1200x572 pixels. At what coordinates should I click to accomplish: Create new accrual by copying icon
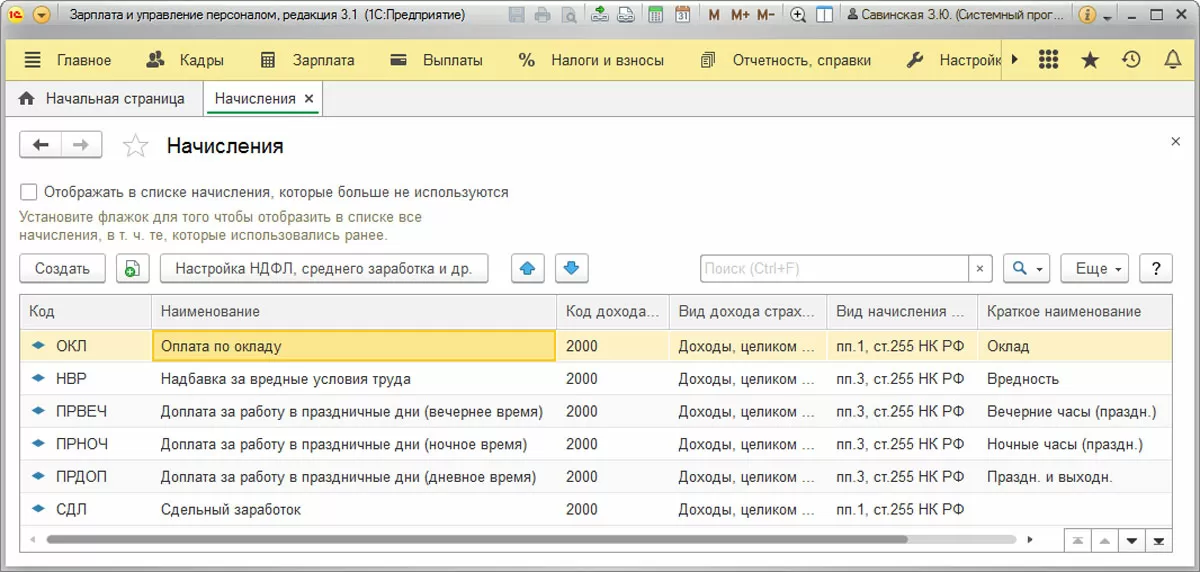(132, 268)
